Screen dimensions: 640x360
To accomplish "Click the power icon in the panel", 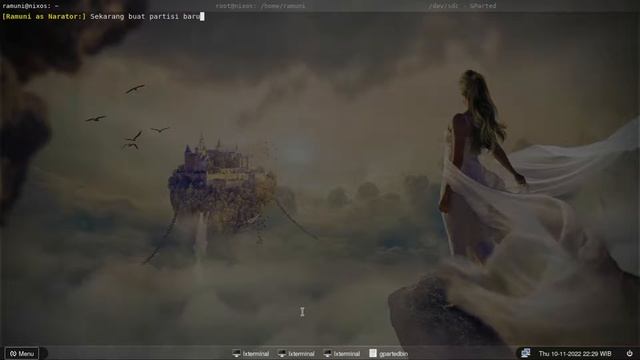I will 629,353.
